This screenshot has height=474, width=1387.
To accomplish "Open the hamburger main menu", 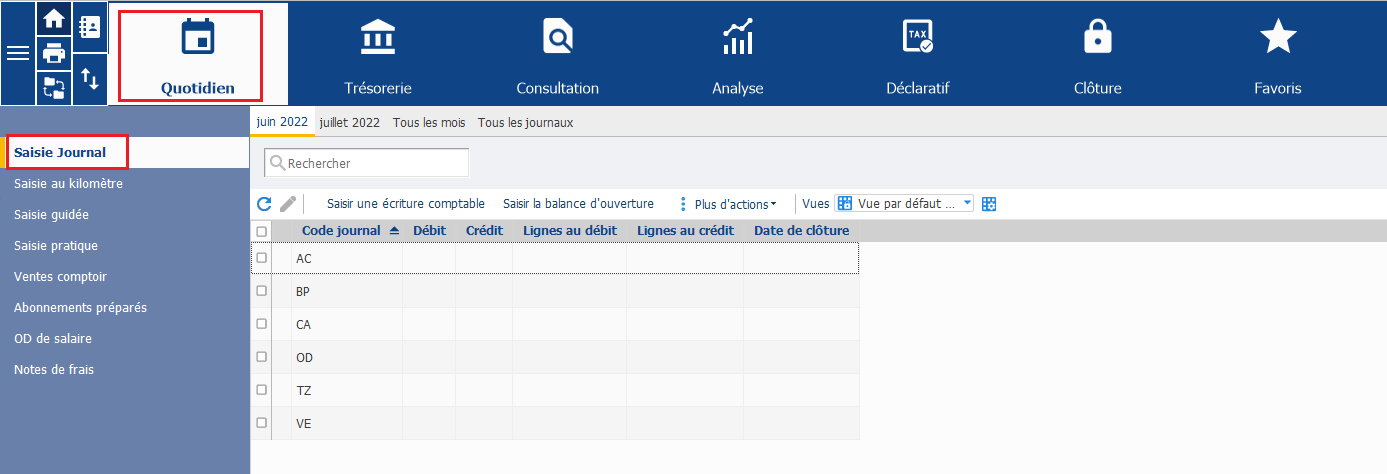I will [18, 53].
